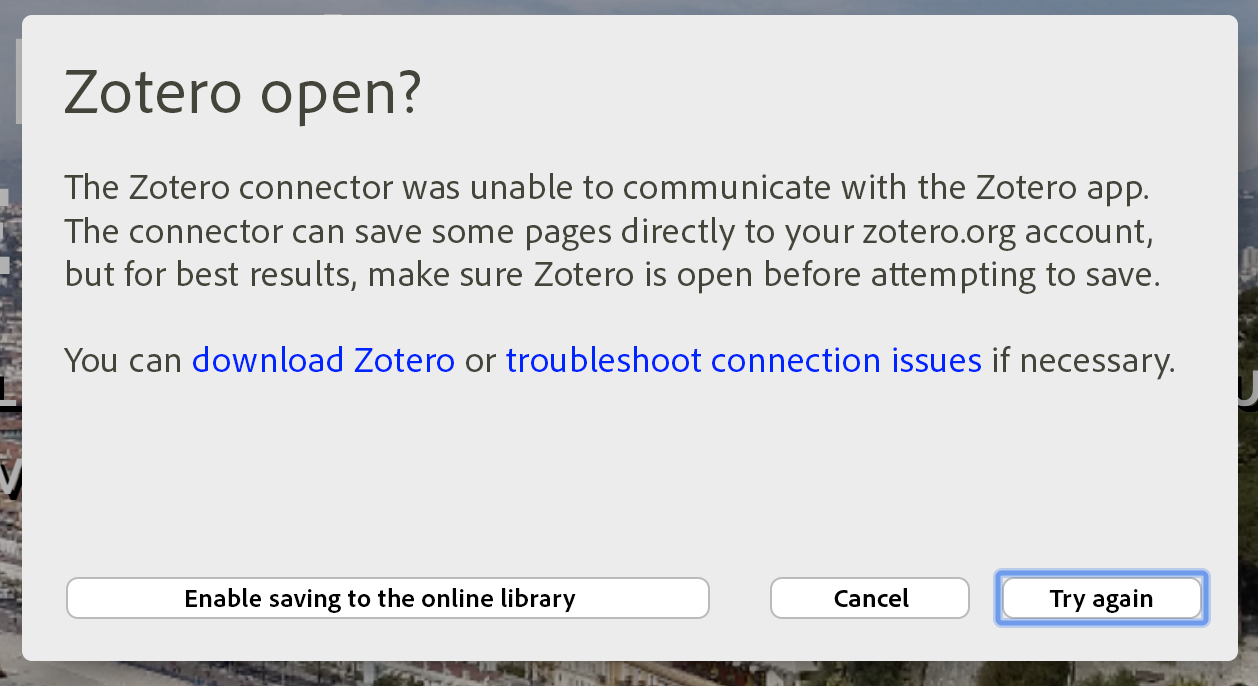Enable saving to the online library
The width and height of the screenshot is (1258, 686).
pyautogui.click(x=387, y=598)
